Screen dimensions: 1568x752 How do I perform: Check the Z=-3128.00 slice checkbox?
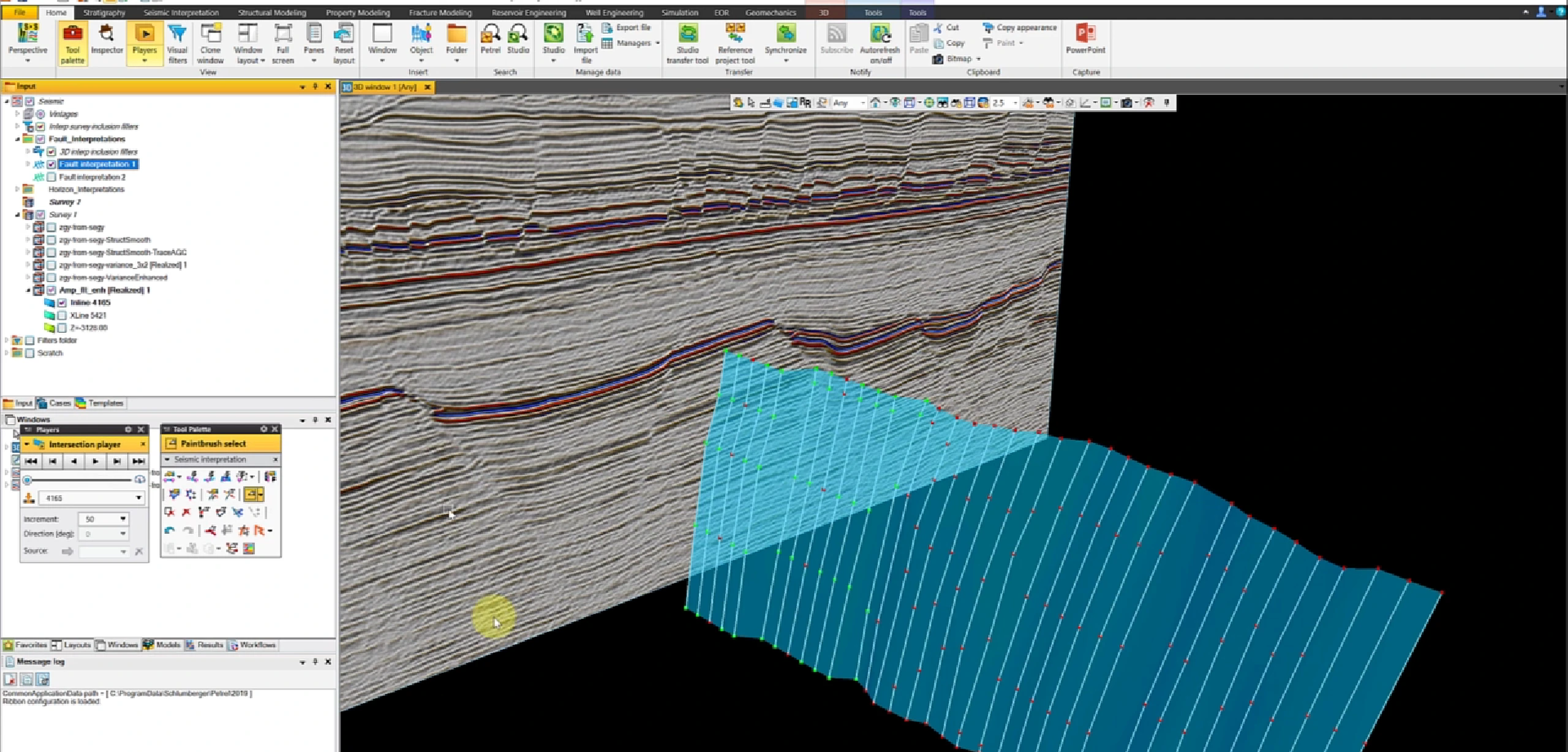tap(62, 328)
